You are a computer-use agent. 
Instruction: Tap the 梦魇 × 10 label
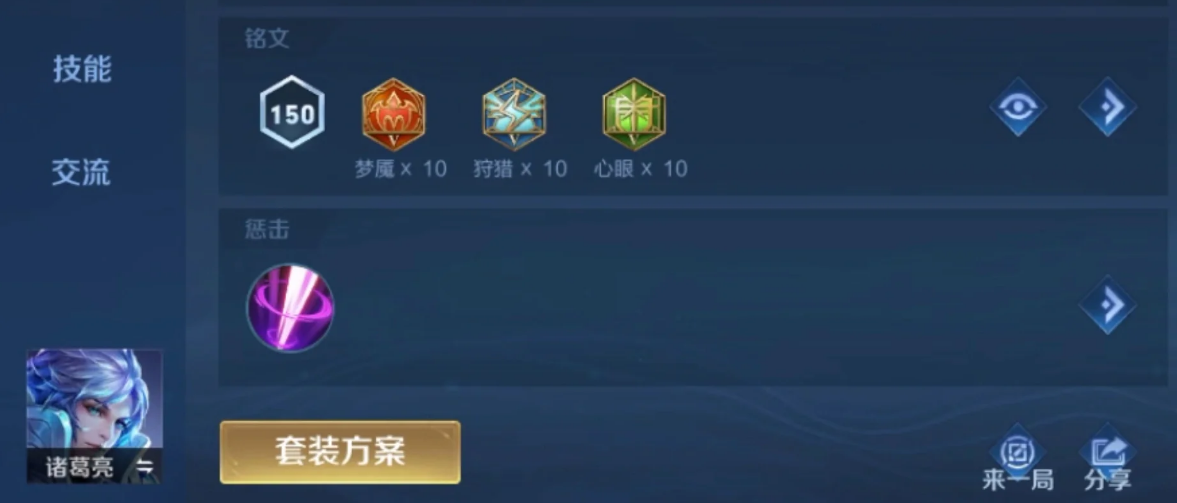[401, 169]
